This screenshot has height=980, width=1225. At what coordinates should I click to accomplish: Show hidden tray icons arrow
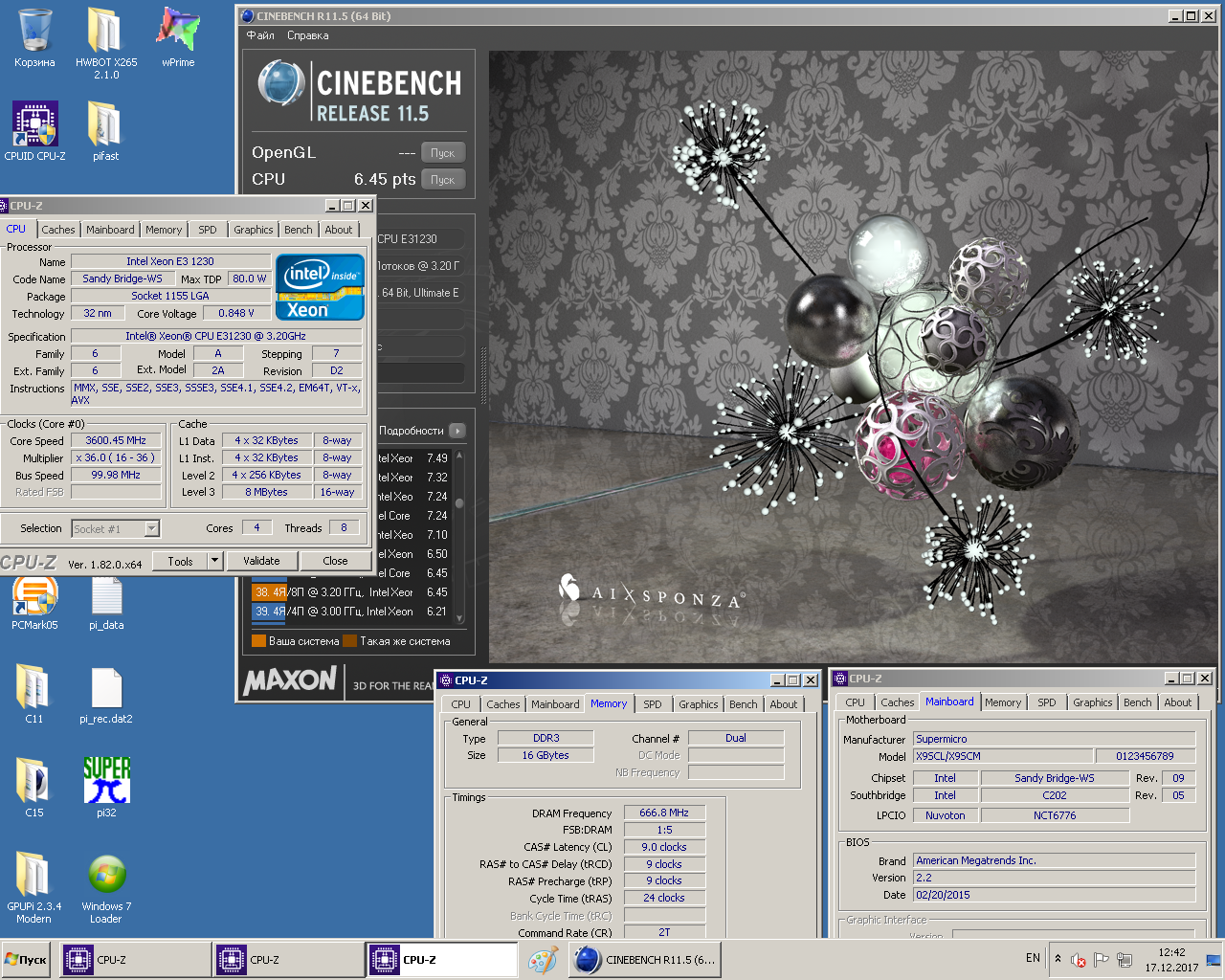coord(1058,958)
